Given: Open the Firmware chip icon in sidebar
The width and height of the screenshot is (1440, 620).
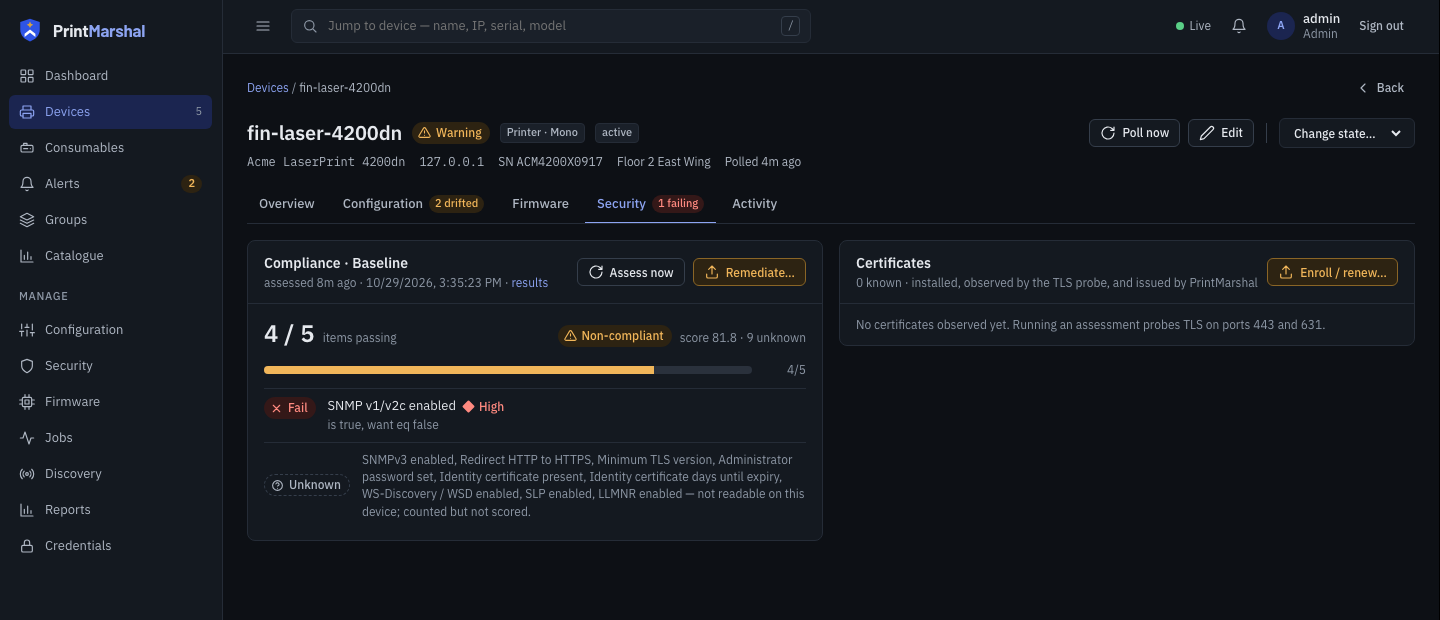Looking at the screenshot, I should coord(27,402).
